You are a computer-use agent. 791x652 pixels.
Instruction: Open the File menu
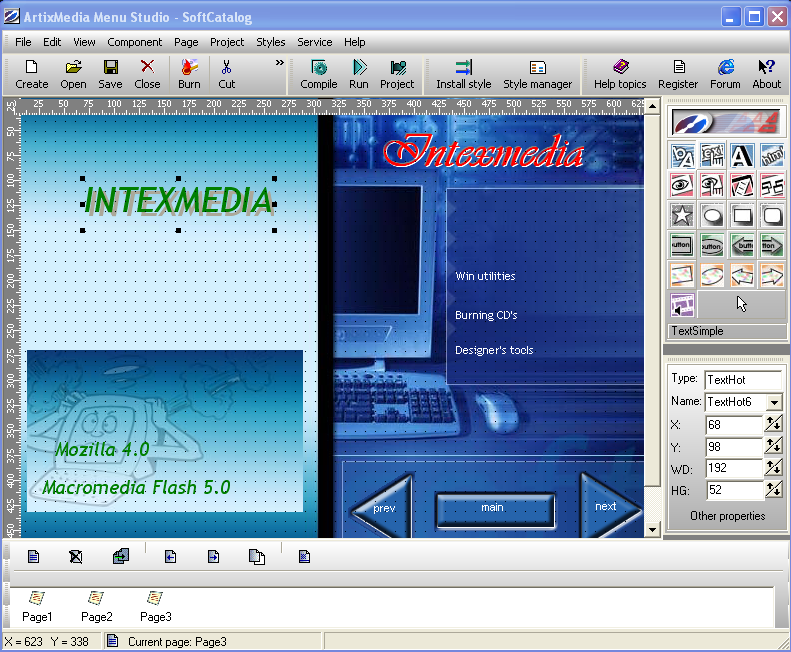click(23, 42)
